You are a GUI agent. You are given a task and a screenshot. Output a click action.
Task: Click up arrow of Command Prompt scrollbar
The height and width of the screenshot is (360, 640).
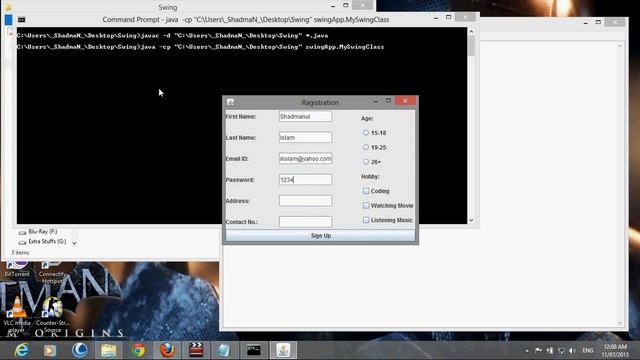(x=471, y=31)
